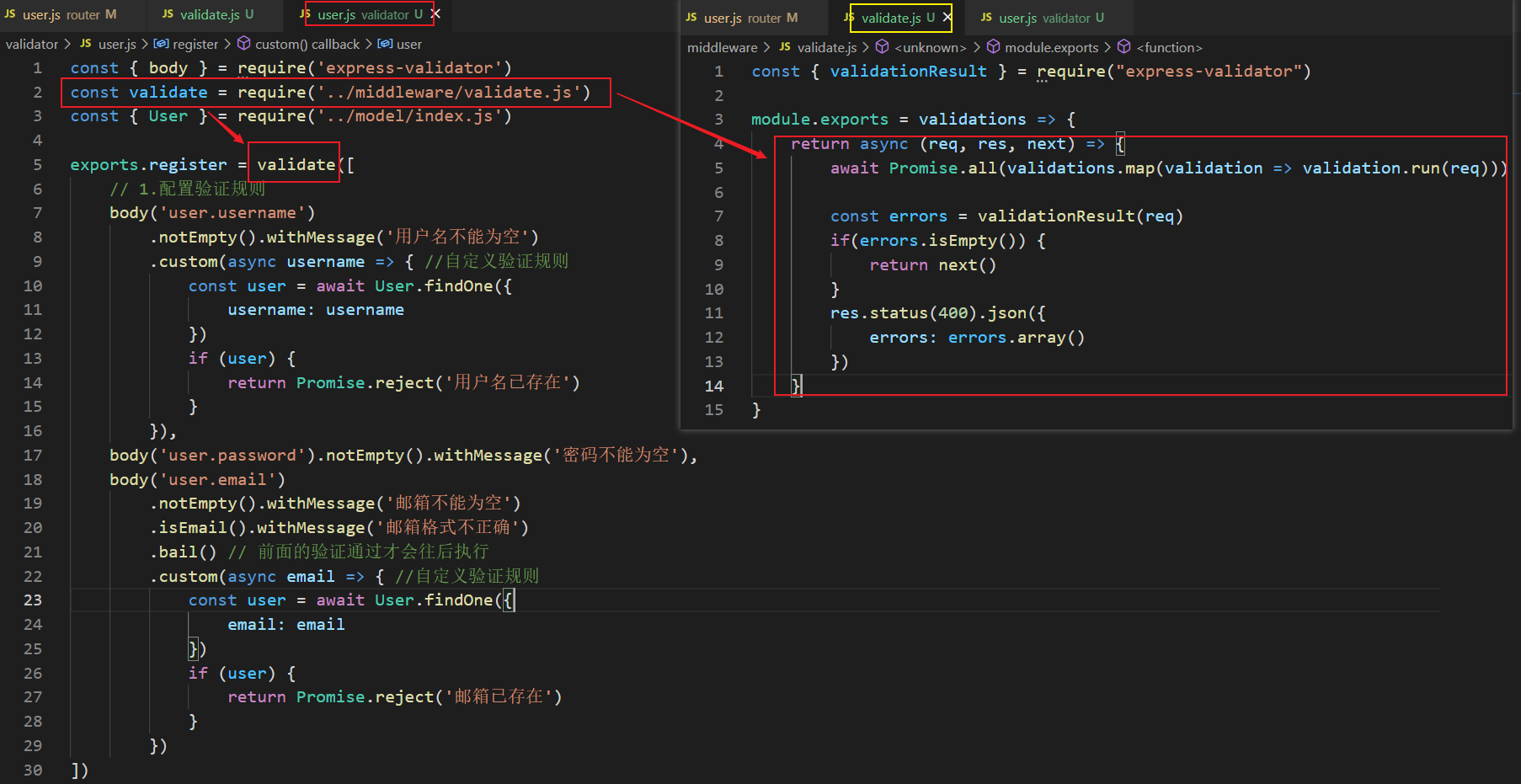1521x784 pixels.
Task: Click Promise.all call in validate.js editor
Action: click(943, 168)
